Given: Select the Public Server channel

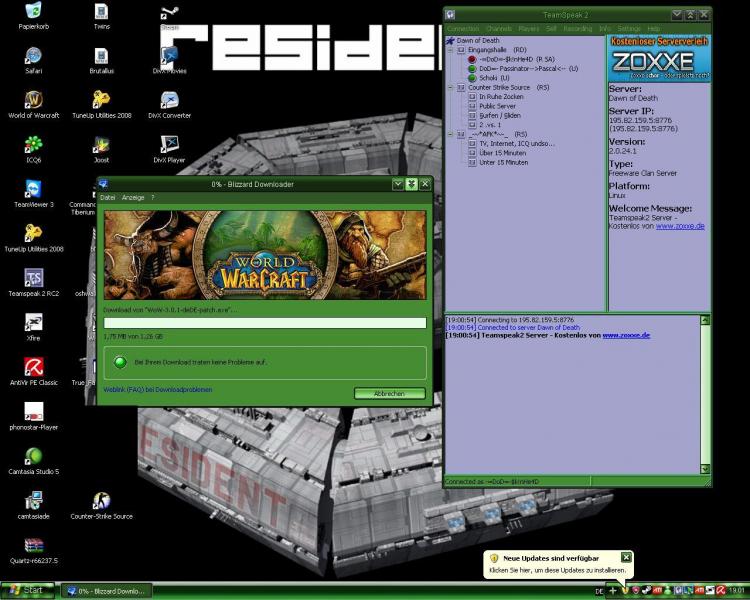Looking at the screenshot, I should coord(493,106).
